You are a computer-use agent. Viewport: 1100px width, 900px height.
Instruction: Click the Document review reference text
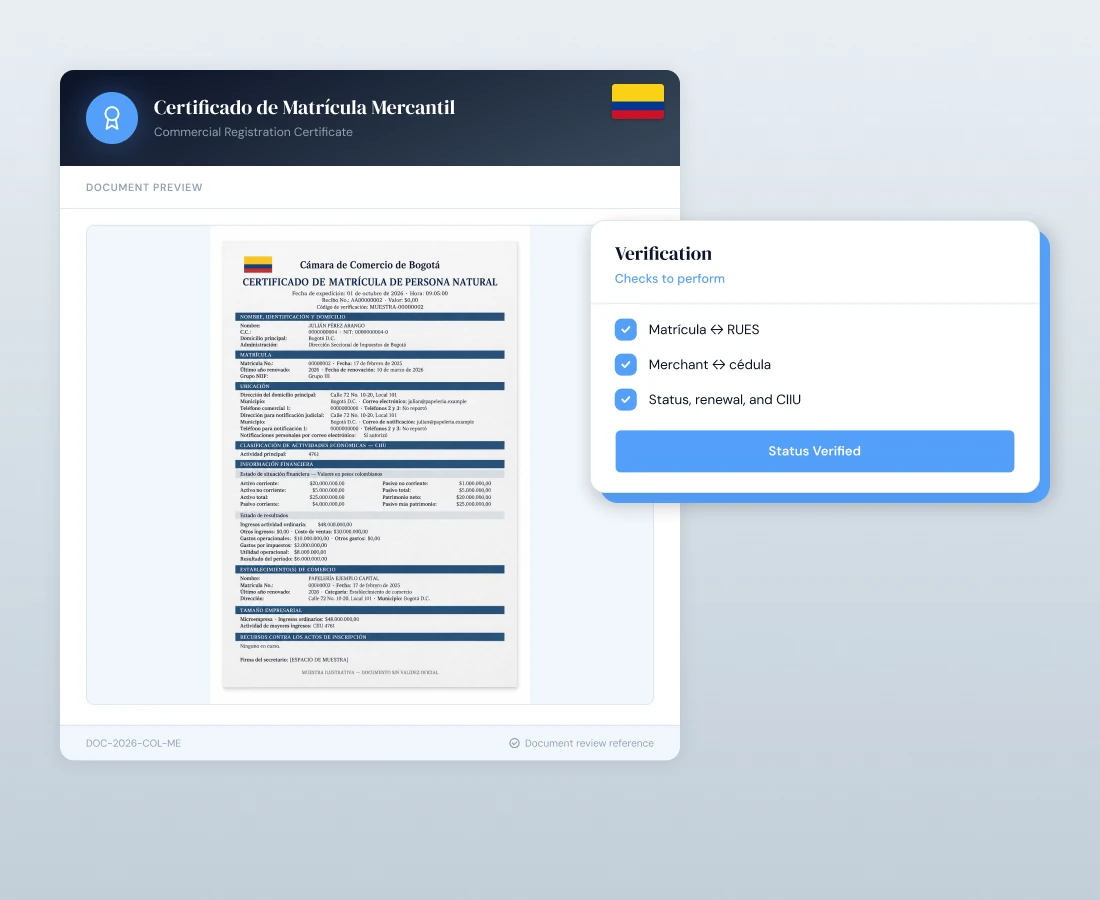[589, 743]
